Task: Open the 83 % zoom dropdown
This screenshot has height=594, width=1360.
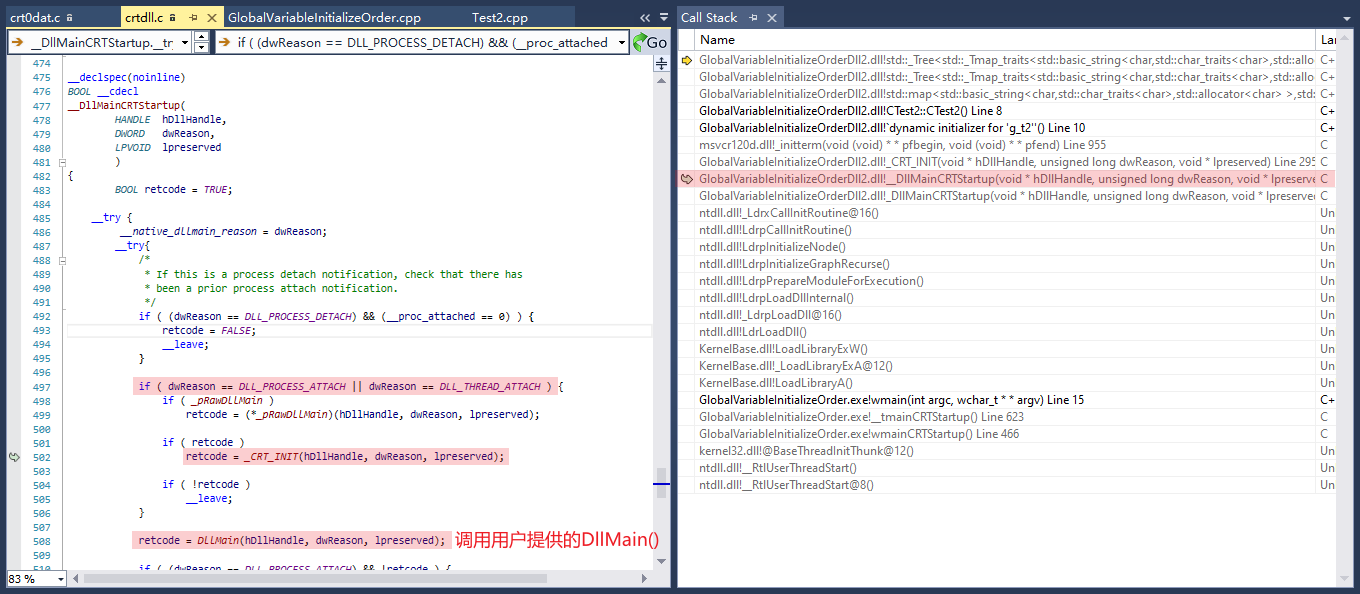Action: tap(60, 579)
